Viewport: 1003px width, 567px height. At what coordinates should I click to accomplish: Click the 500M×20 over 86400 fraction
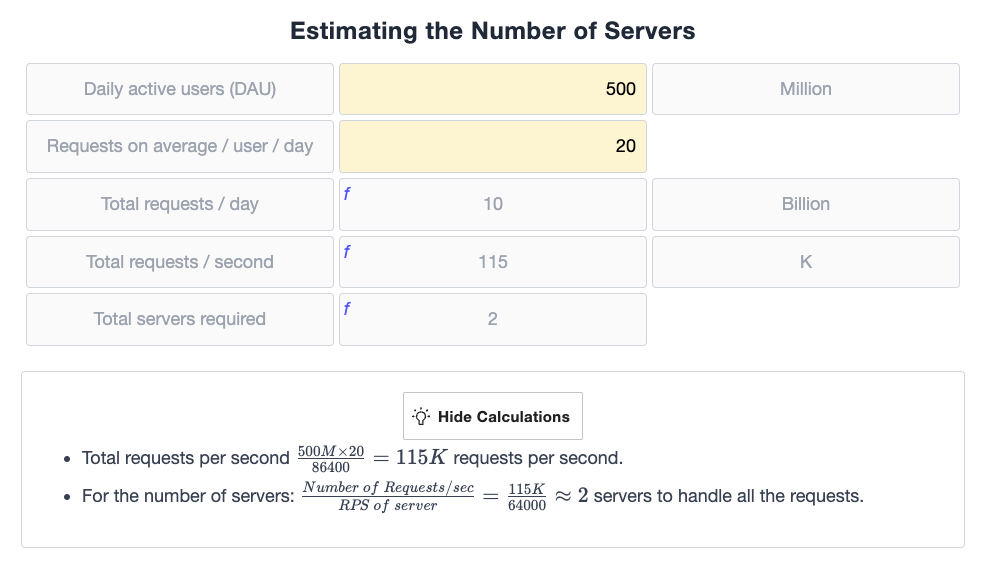click(331, 459)
